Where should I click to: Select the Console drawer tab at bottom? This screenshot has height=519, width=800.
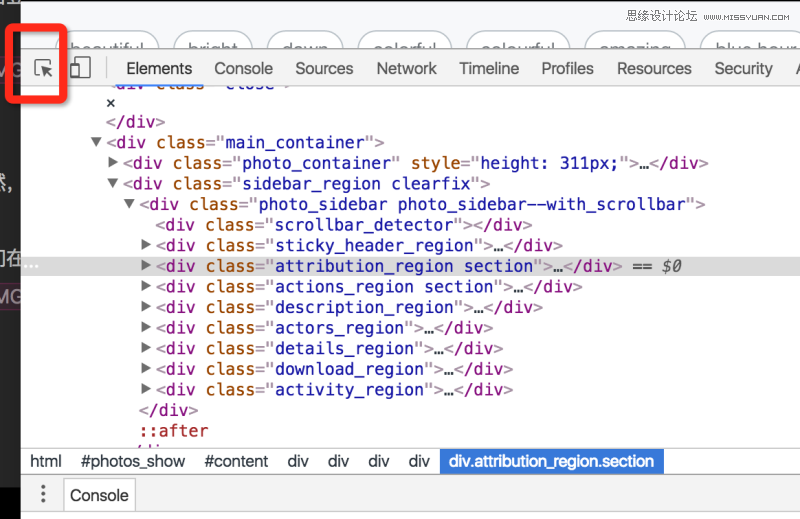coord(99,495)
